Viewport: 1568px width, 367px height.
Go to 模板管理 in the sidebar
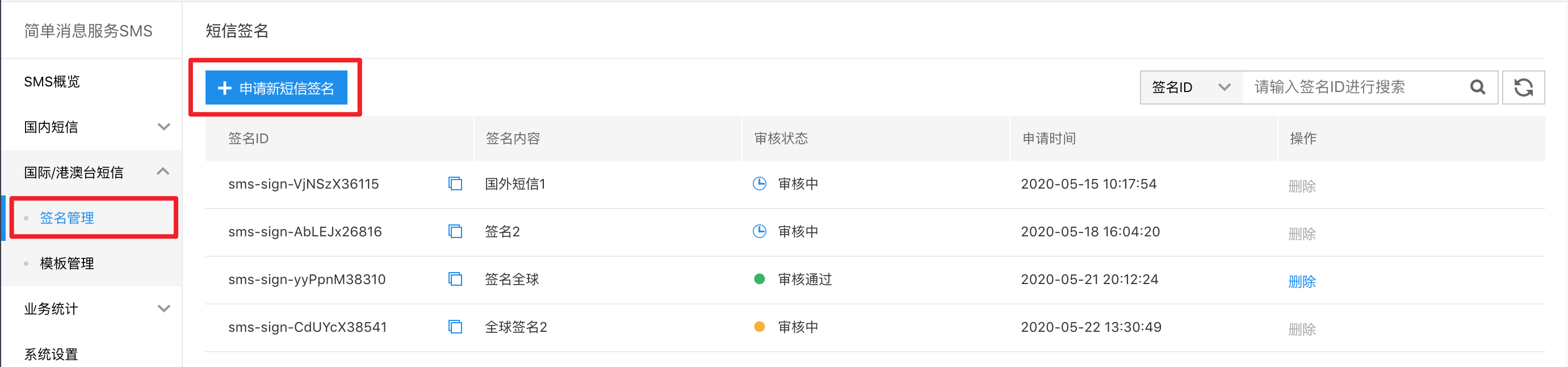coord(67,264)
